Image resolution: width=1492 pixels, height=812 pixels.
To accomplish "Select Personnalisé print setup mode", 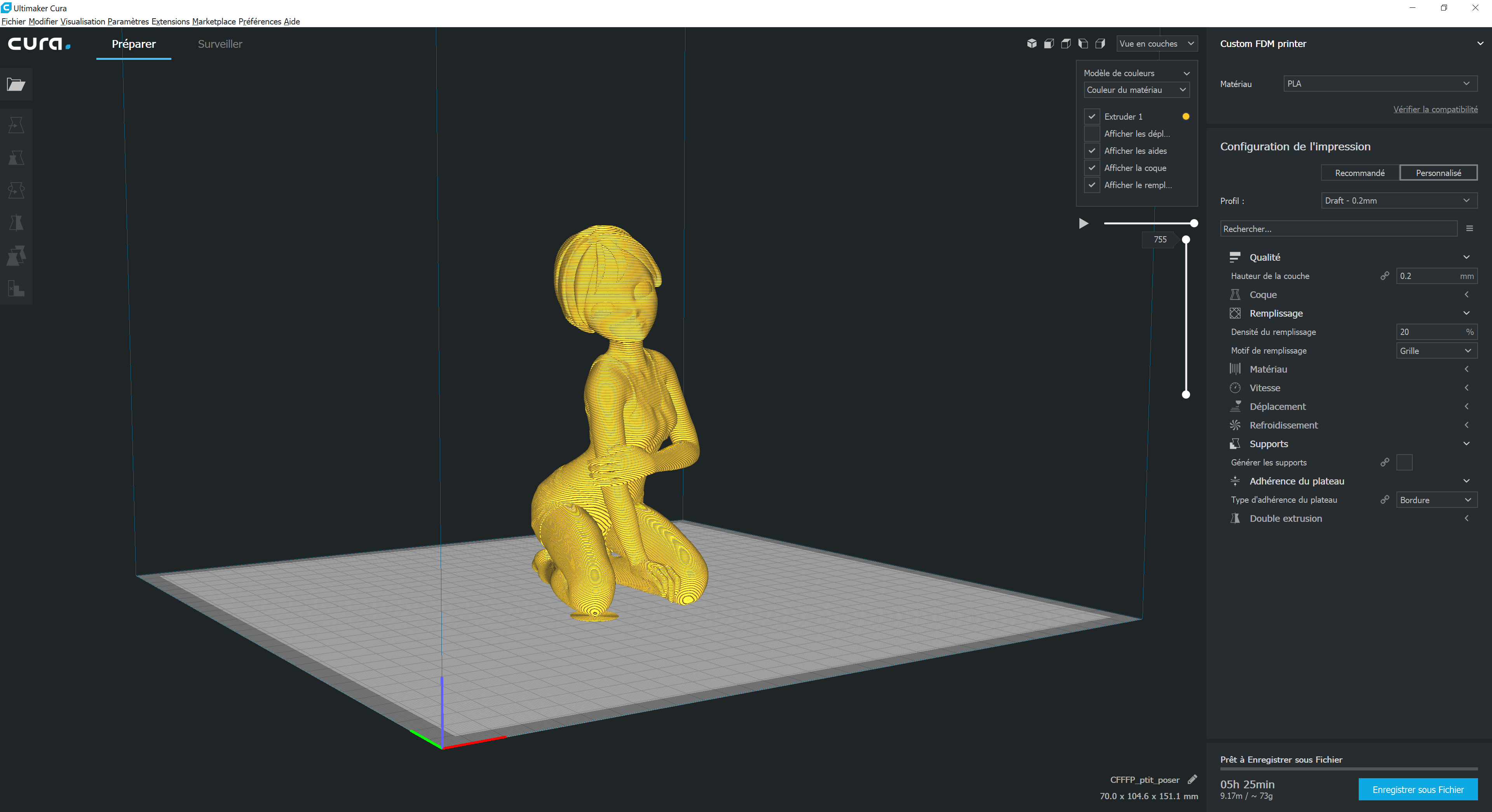I will point(1438,173).
